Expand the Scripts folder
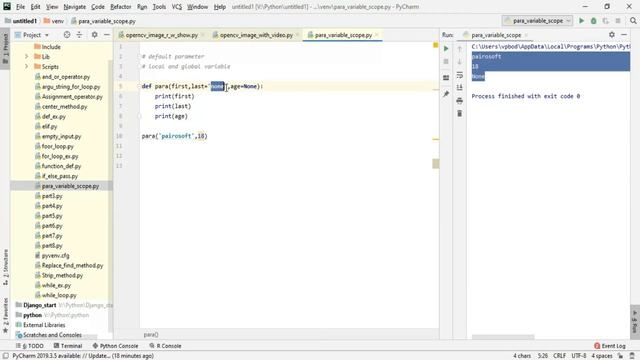Viewport: 640px width, 360px height. tap(27, 67)
